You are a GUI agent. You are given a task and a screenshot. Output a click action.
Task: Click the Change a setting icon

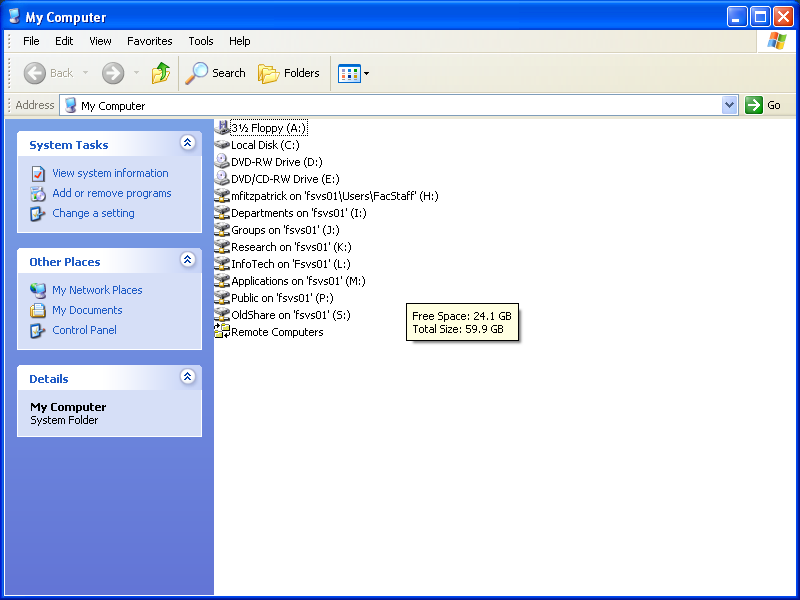(x=38, y=213)
